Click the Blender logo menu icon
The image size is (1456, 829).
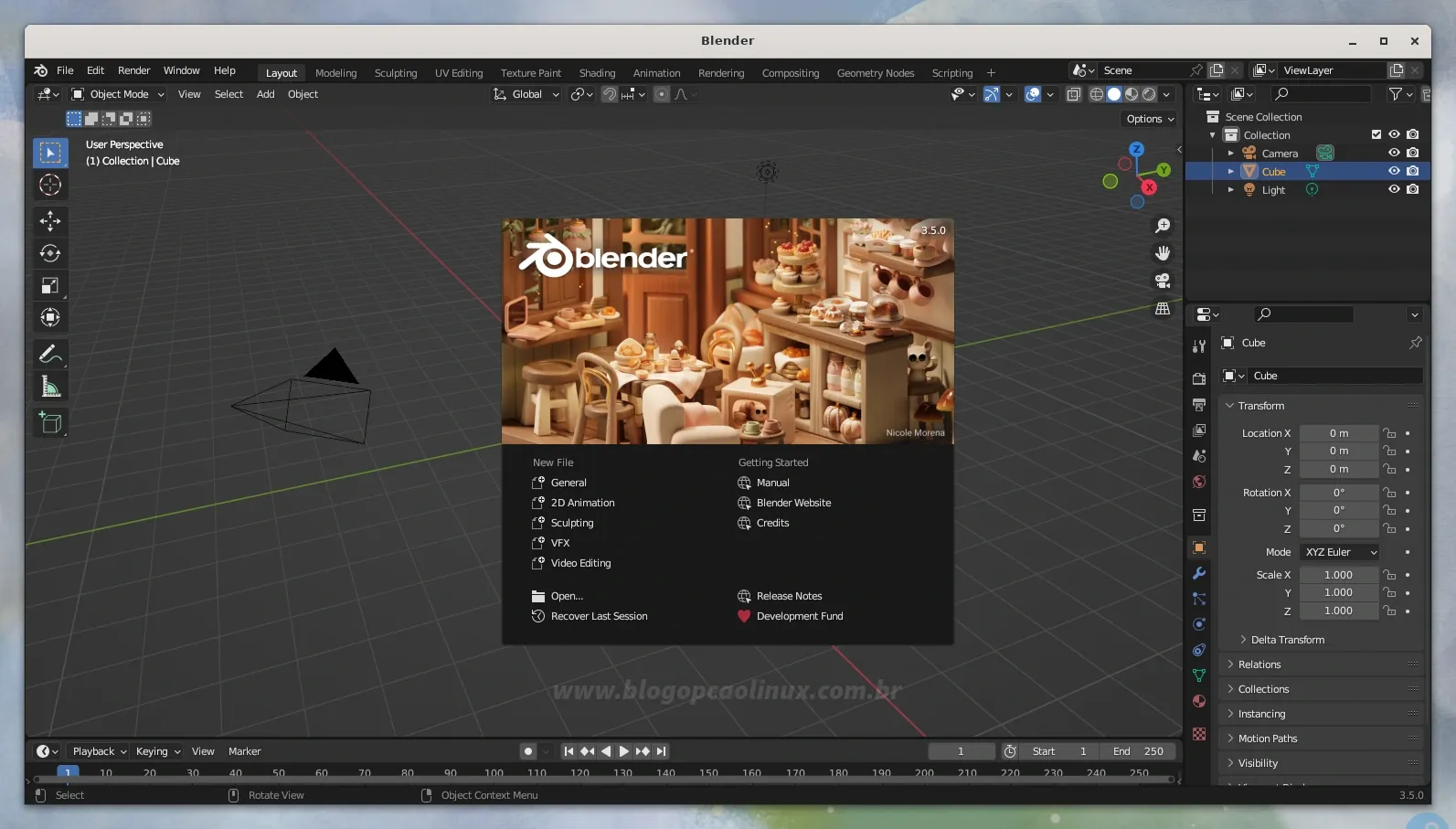(x=40, y=70)
